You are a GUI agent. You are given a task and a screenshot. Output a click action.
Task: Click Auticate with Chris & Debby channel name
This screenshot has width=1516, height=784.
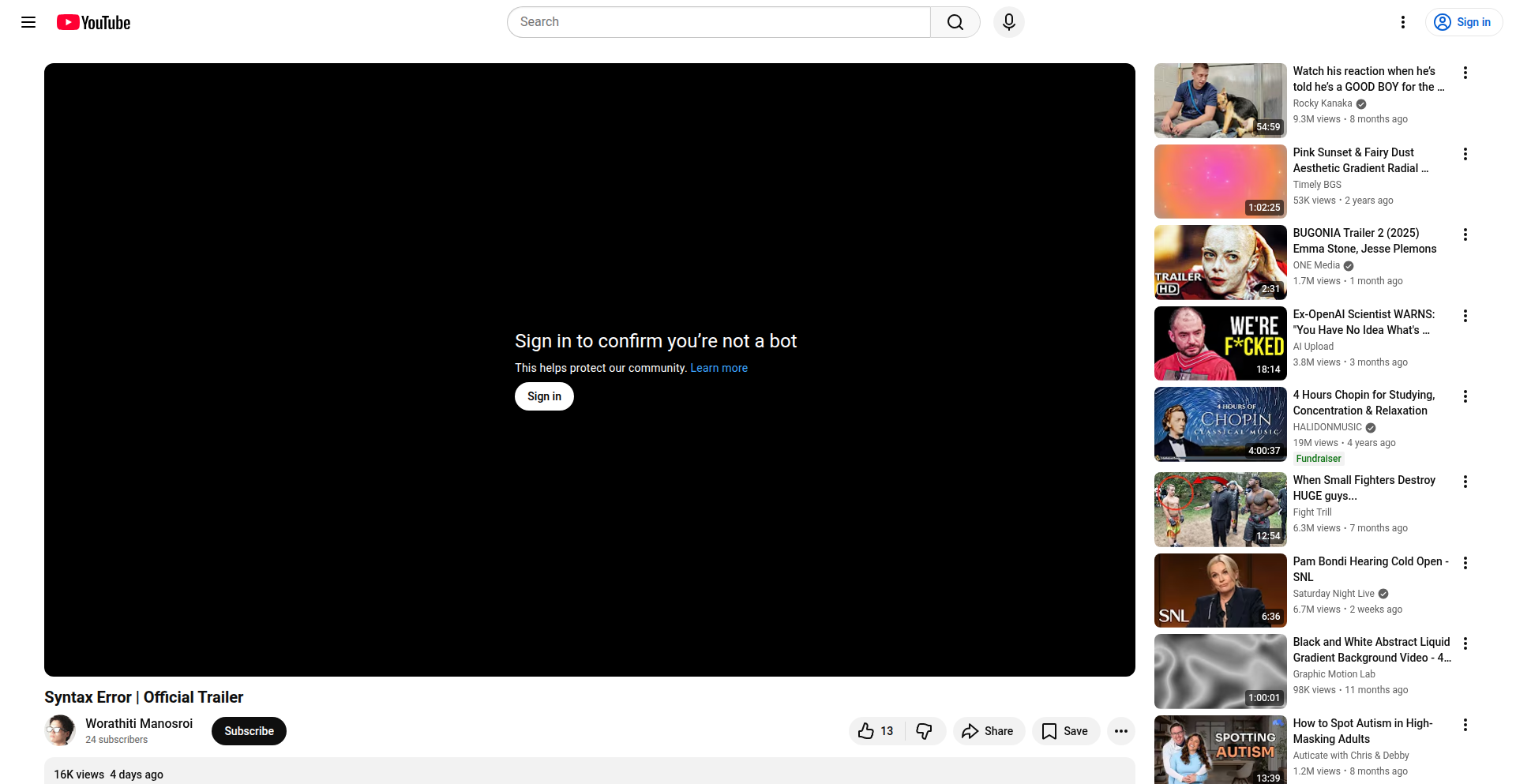pos(1351,756)
